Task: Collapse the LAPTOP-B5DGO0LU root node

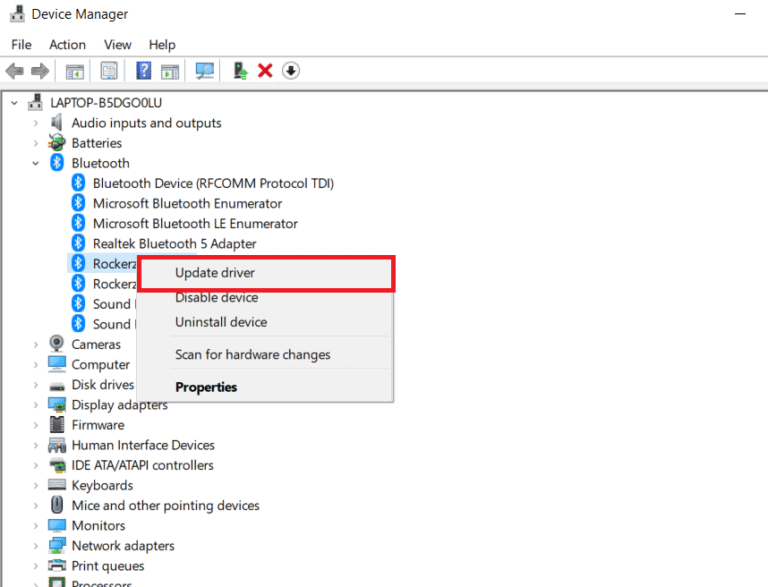Action: tap(14, 103)
